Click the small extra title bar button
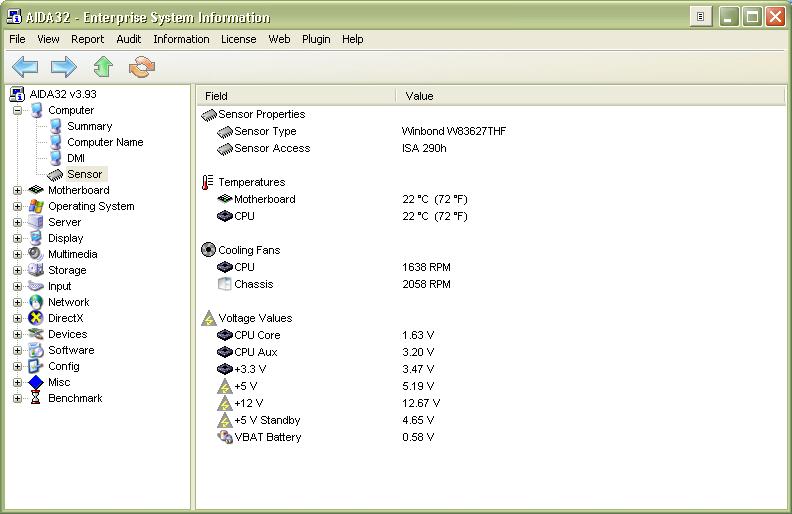Viewport: 792px width, 514px height. 701,17
